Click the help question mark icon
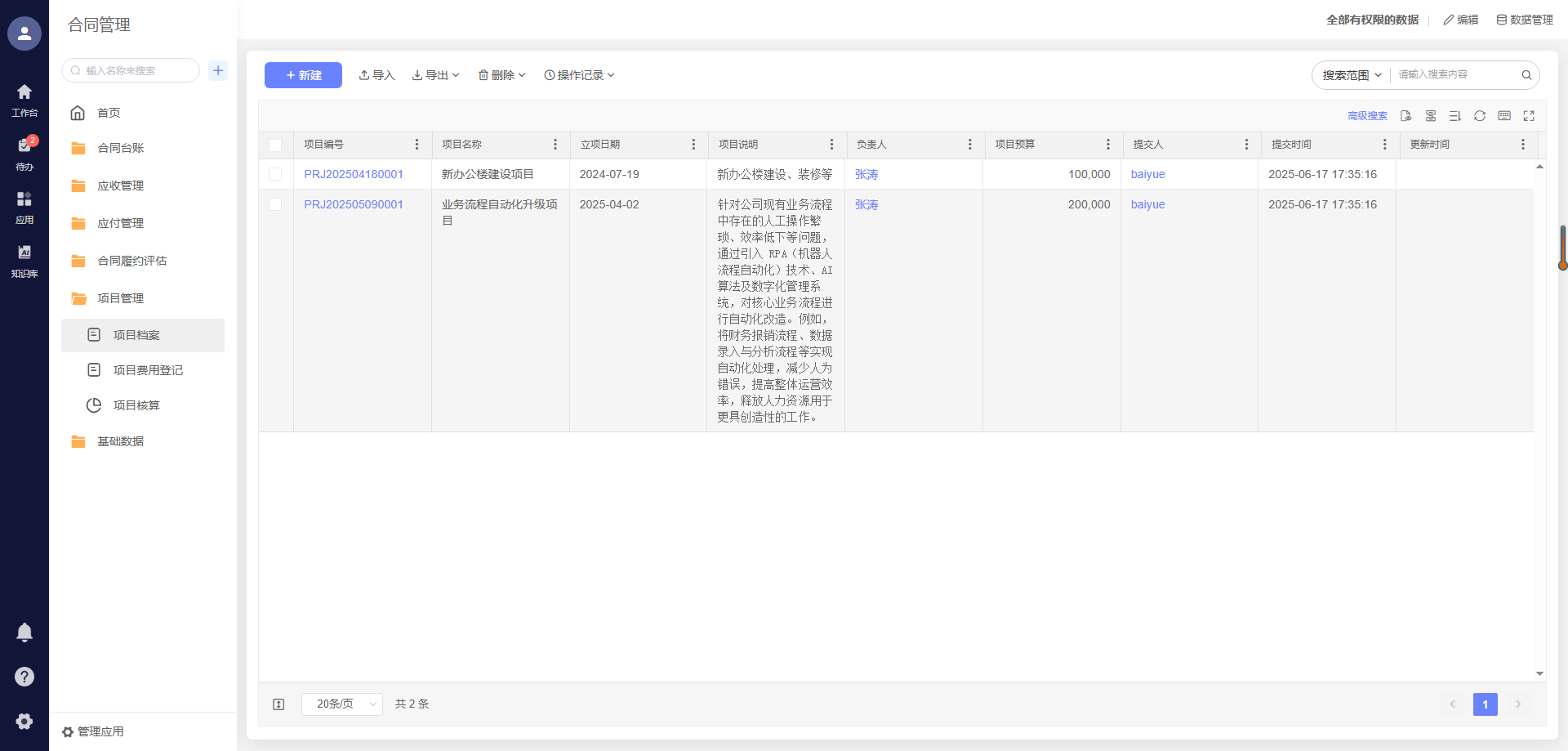This screenshot has height=751, width=1568. point(24,677)
